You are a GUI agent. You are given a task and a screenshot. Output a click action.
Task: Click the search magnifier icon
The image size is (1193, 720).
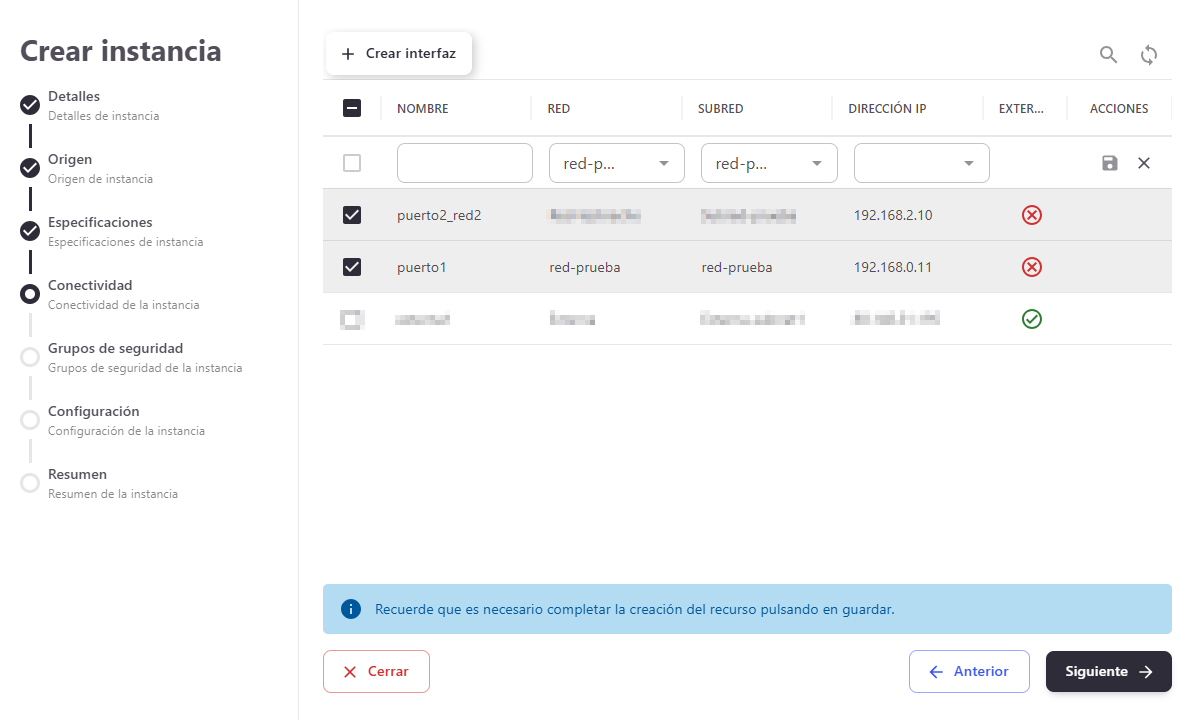(x=1108, y=55)
